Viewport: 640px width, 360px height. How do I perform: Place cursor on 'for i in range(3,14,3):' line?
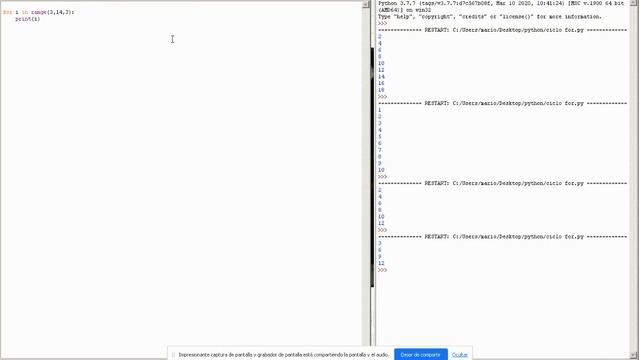pyautogui.click(x=39, y=12)
